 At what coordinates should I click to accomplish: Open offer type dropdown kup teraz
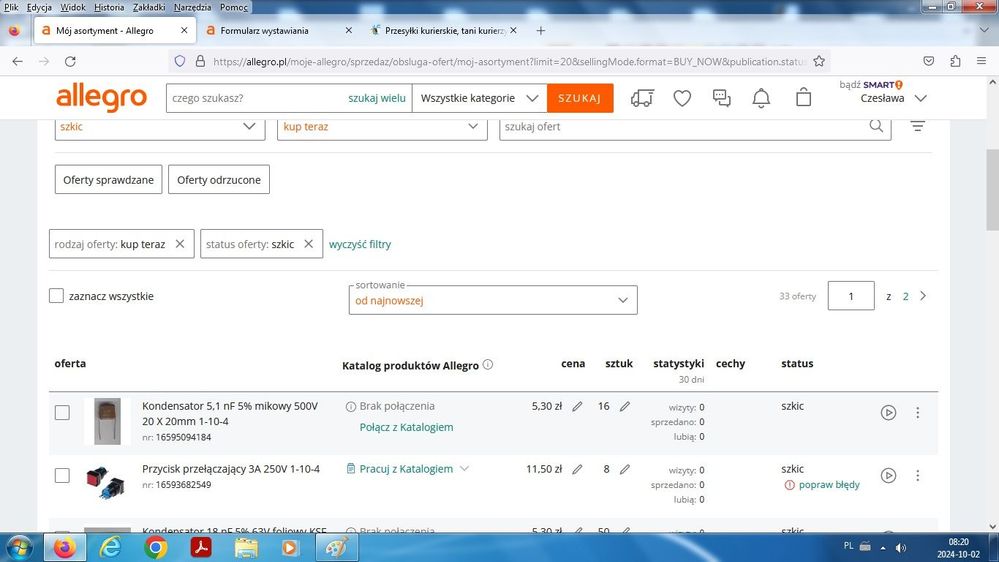pyautogui.click(x=382, y=127)
